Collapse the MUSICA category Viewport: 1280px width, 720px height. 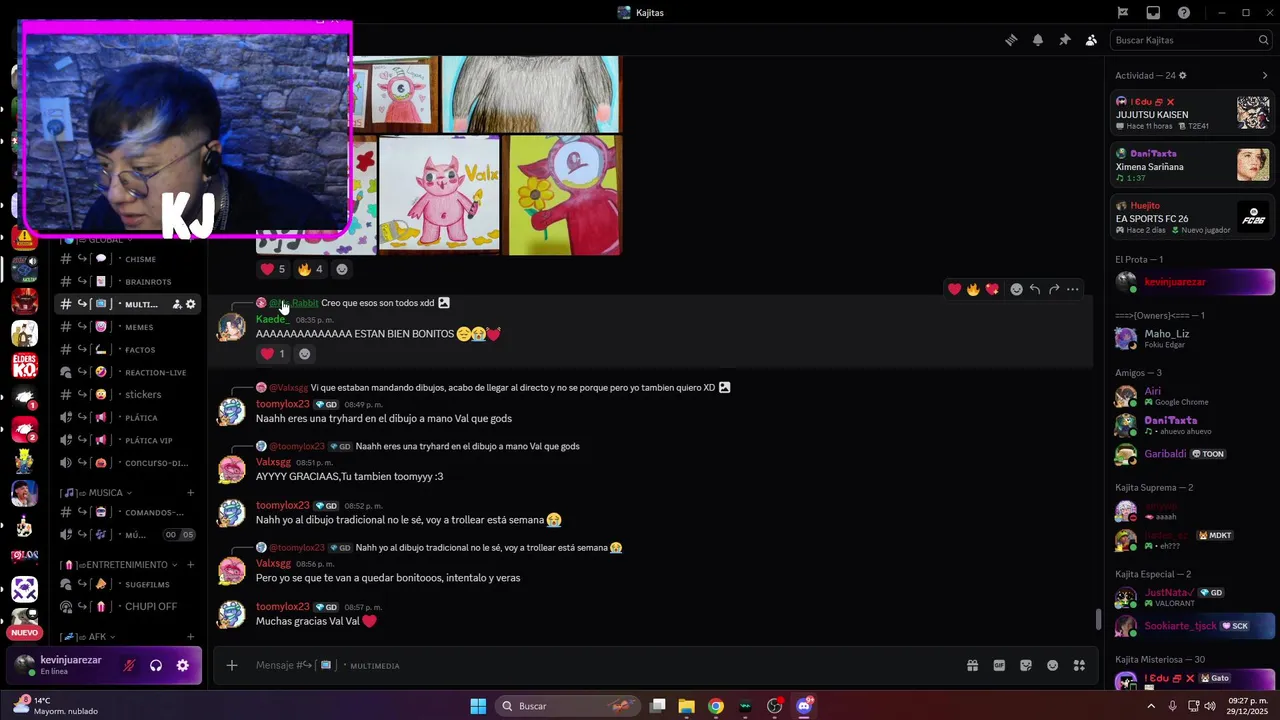[97, 493]
